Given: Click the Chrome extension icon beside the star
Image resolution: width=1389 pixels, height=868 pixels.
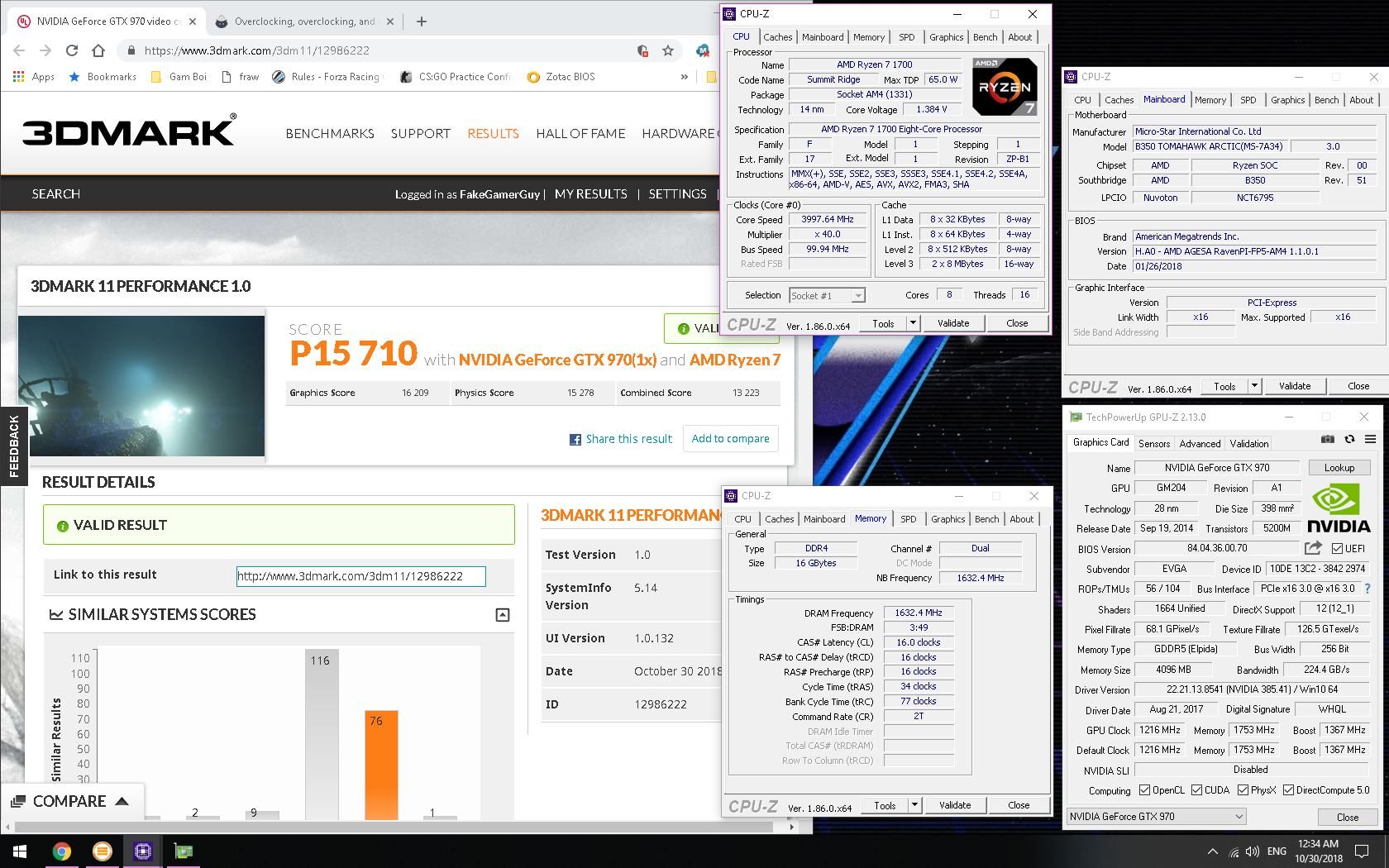Looking at the screenshot, I should [702, 50].
